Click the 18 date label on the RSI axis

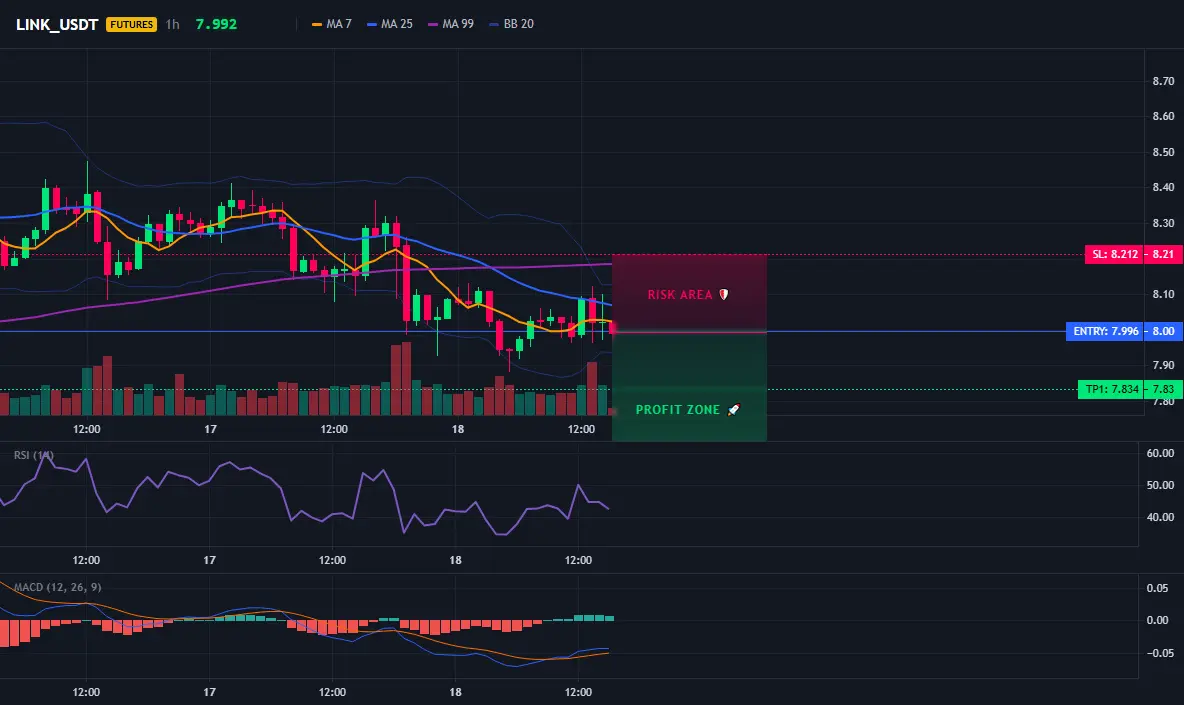click(455, 560)
